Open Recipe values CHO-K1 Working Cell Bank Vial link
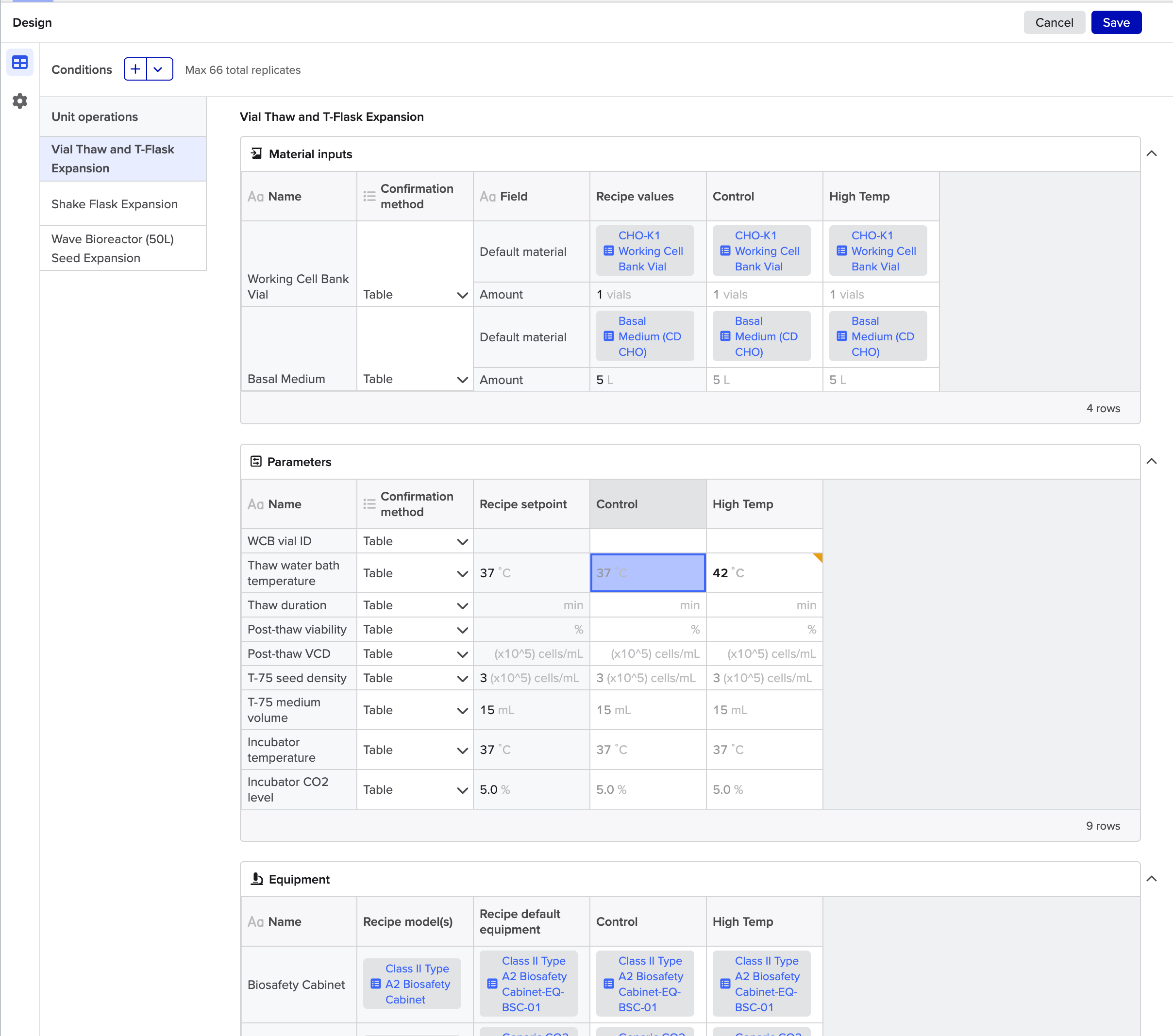Screen dimensions: 1173x1036 [645, 251]
